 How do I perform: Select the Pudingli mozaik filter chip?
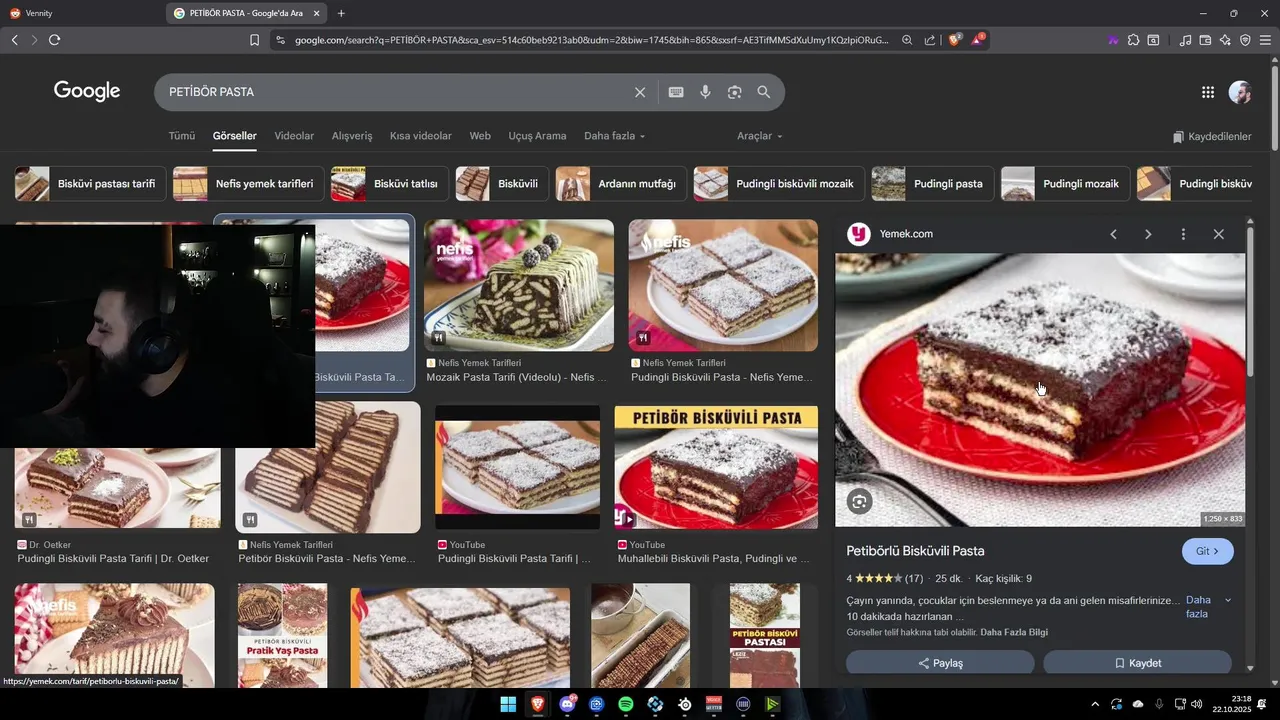[1066, 184]
